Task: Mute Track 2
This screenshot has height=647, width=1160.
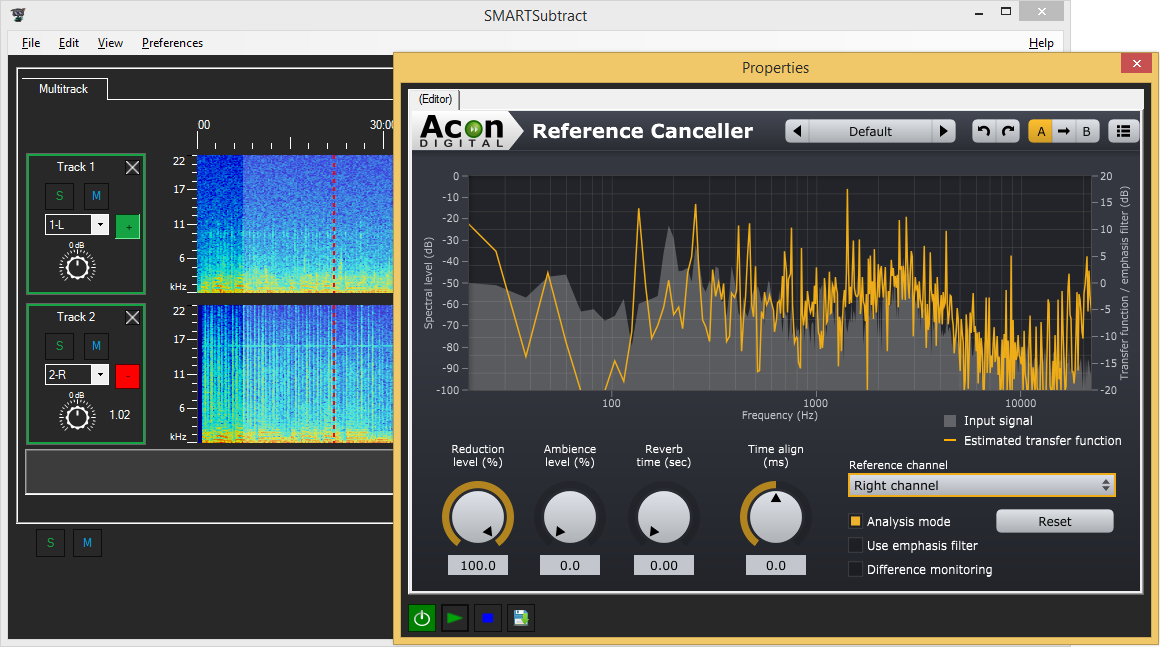Action: tap(96, 346)
